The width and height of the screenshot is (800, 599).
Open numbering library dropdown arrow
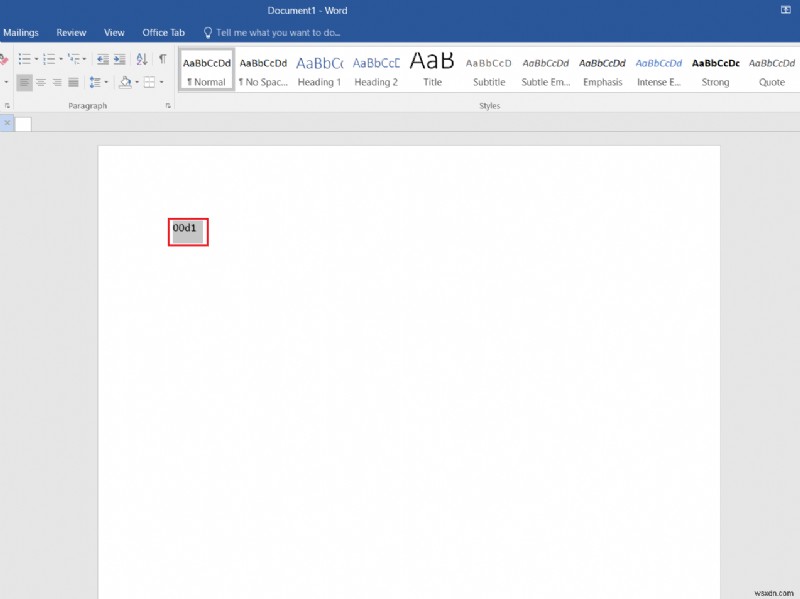click(61, 59)
